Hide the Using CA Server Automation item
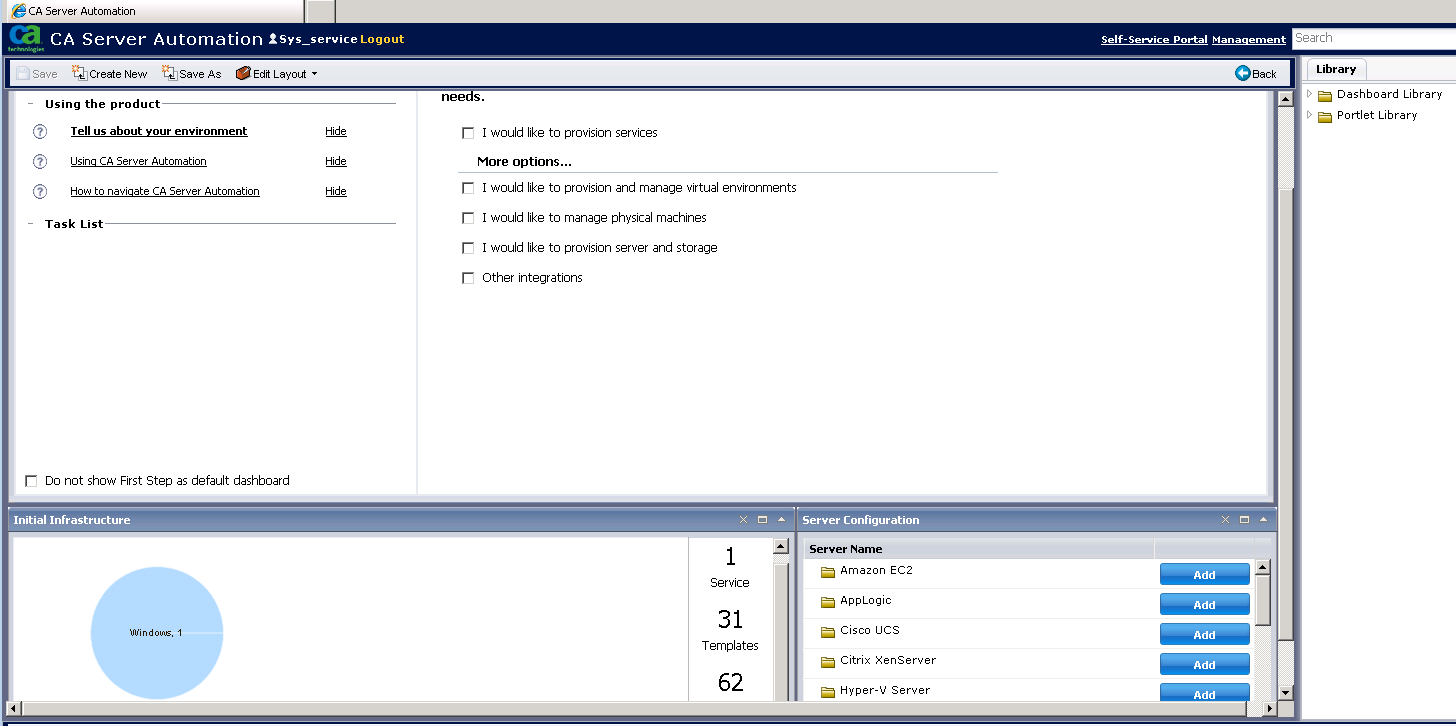The height and width of the screenshot is (726, 1456). [x=336, y=161]
